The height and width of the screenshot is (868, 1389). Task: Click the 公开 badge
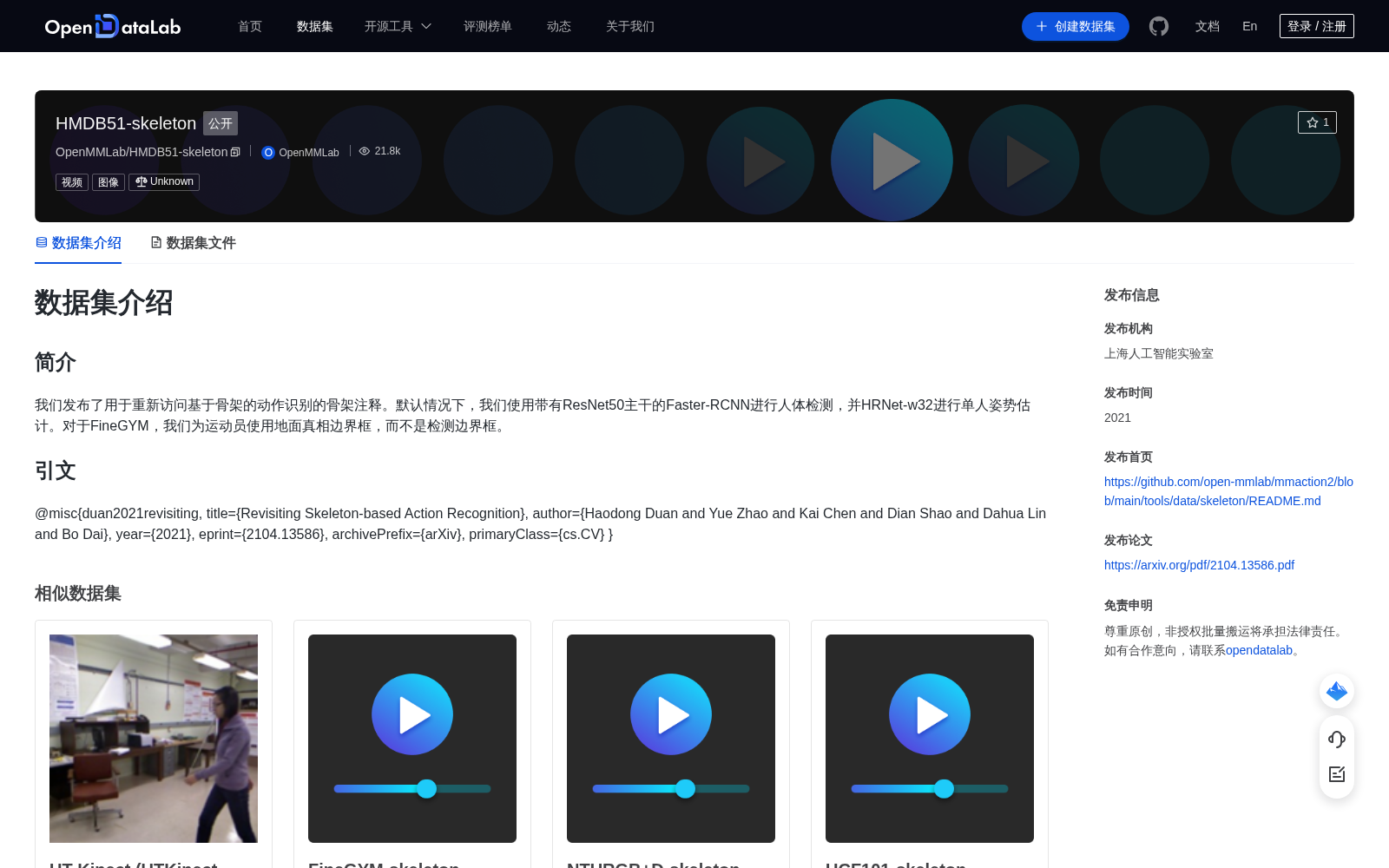click(221, 123)
